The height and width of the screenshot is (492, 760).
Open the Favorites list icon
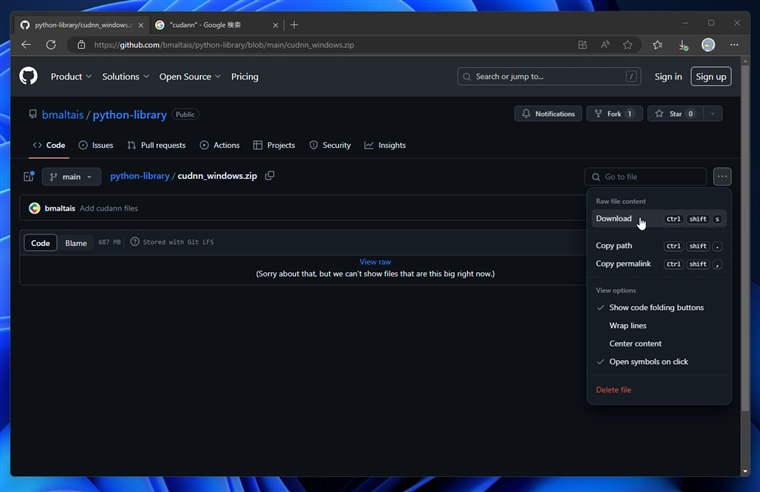coord(657,45)
